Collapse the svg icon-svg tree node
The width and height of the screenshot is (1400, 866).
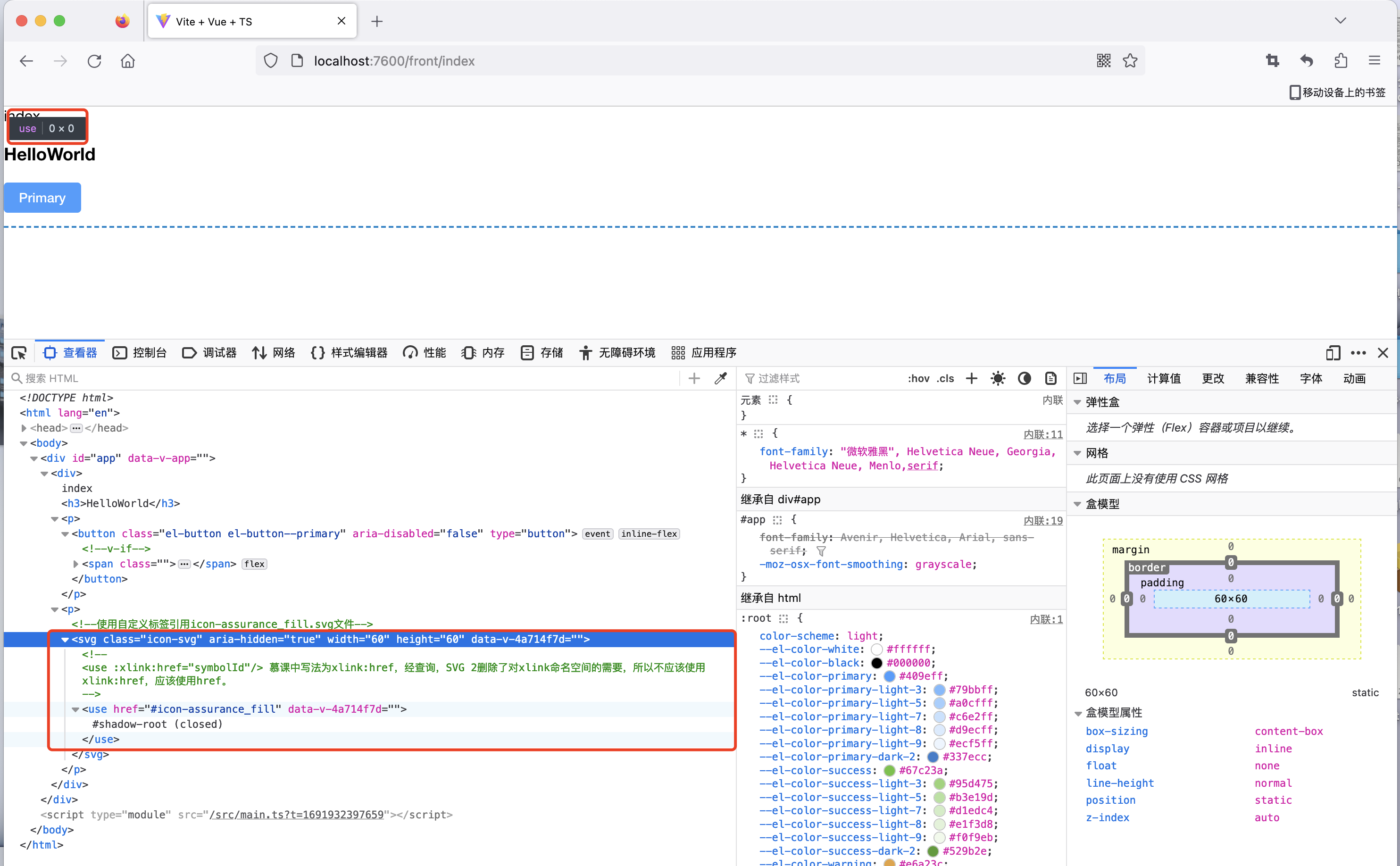coord(65,640)
